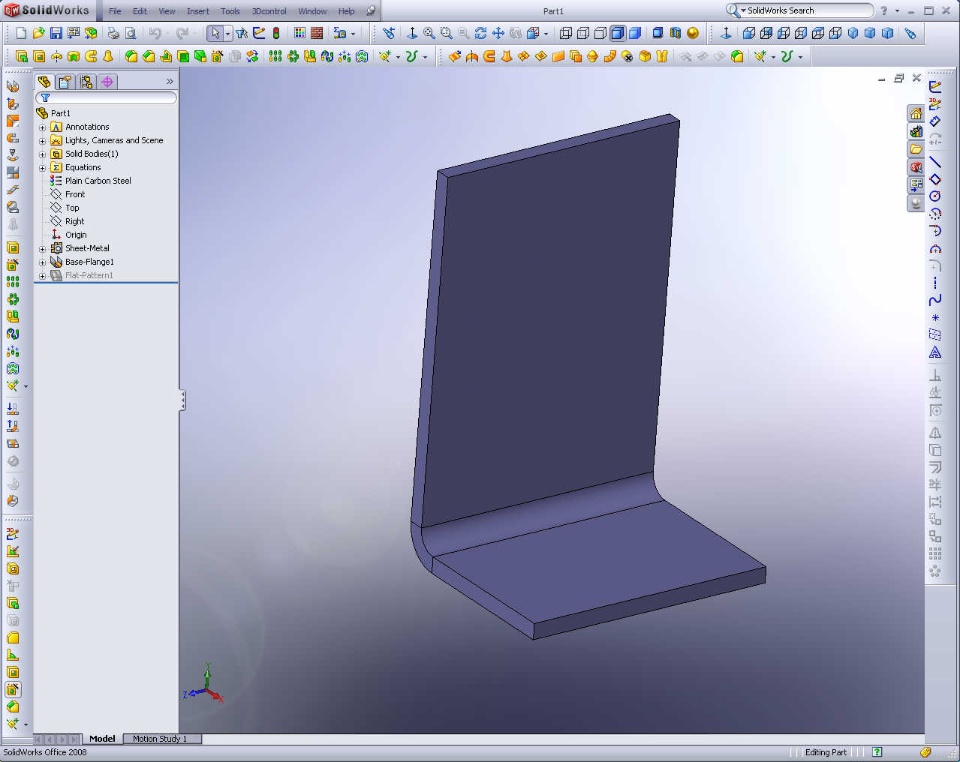The image size is (960, 762).
Task: Open the File menu
Action: 114,11
